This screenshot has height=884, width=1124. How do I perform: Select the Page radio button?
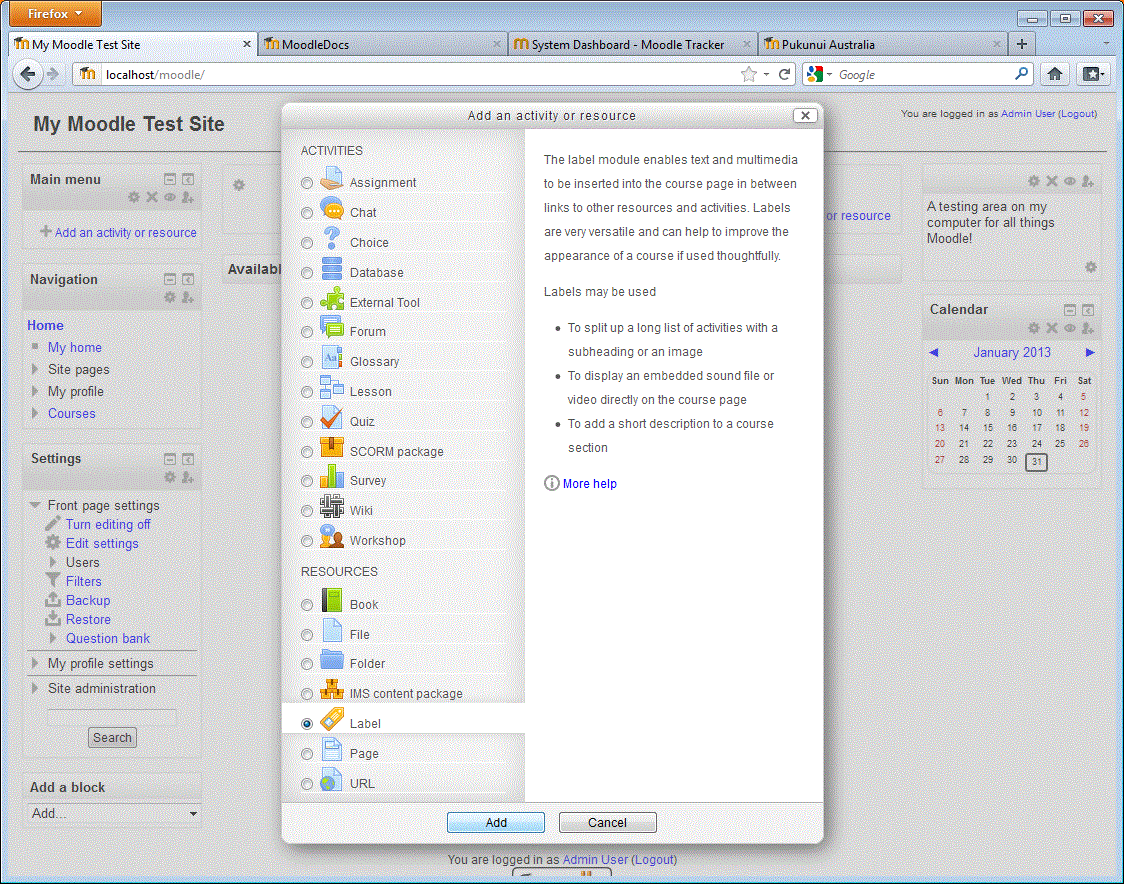[x=307, y=754]
